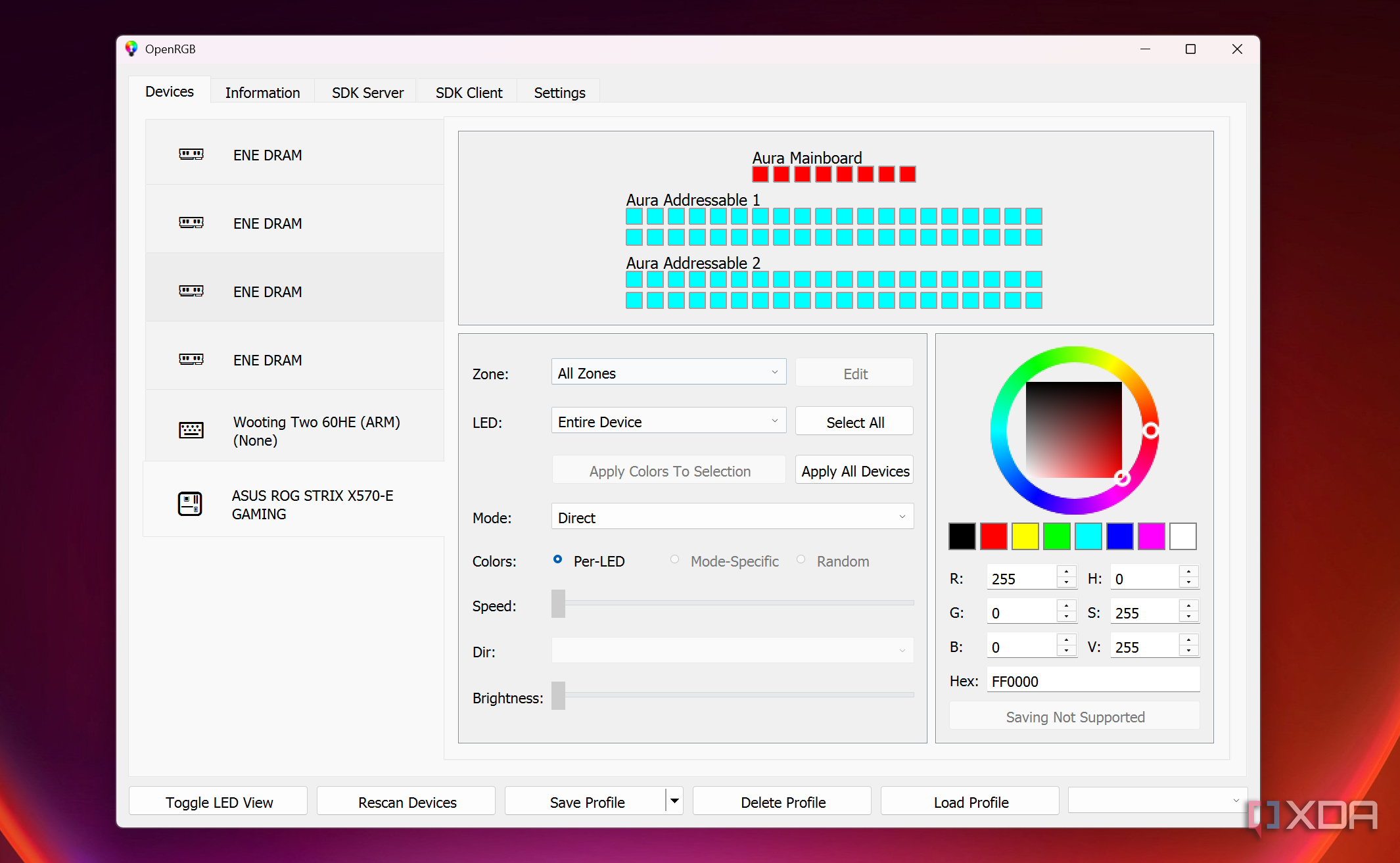The width and height of the screenshot is (1400, 863).
Task: Pick the yellow color swatch
Action: coord(1025,536)
